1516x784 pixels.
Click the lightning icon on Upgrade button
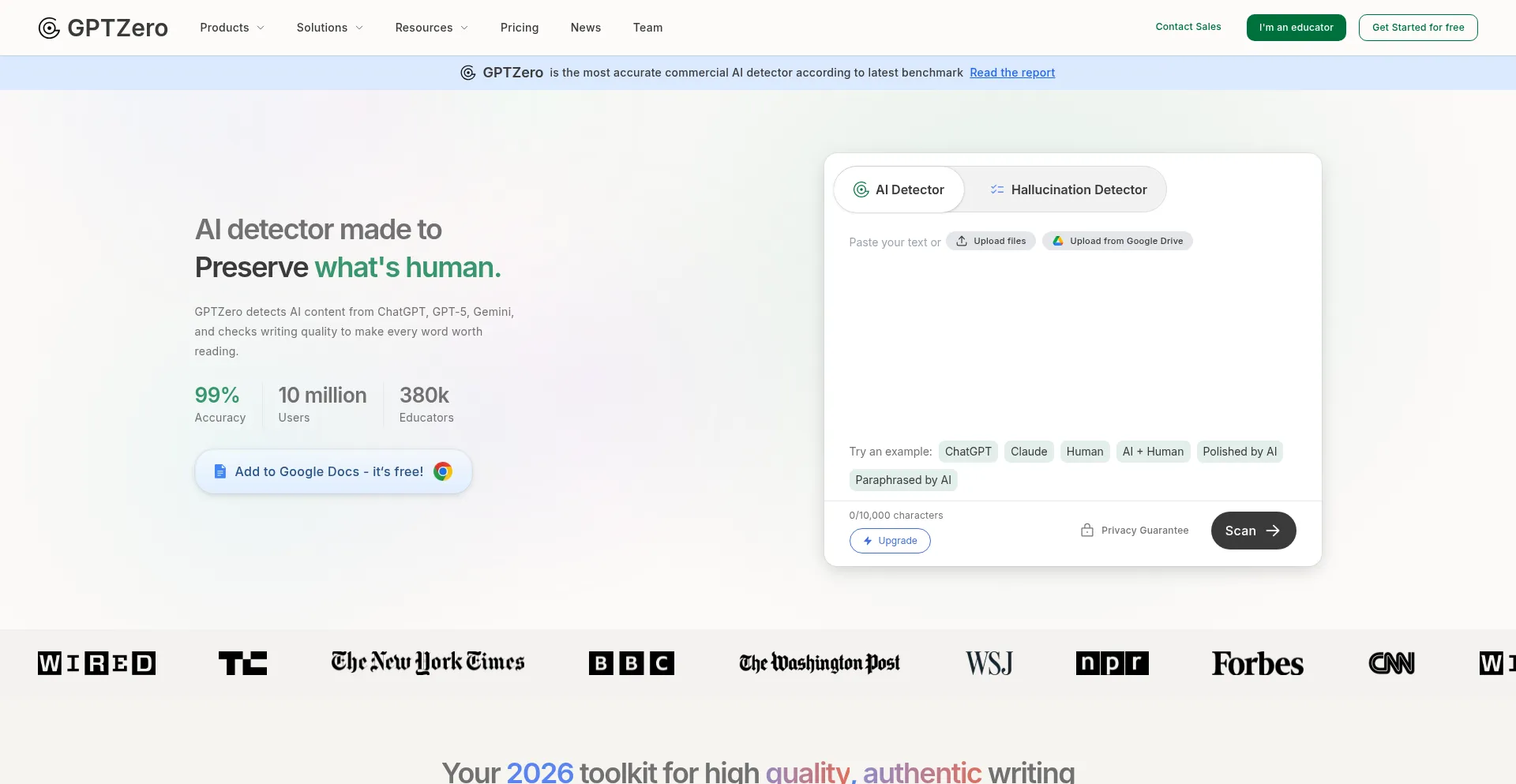tap(867, 541)
